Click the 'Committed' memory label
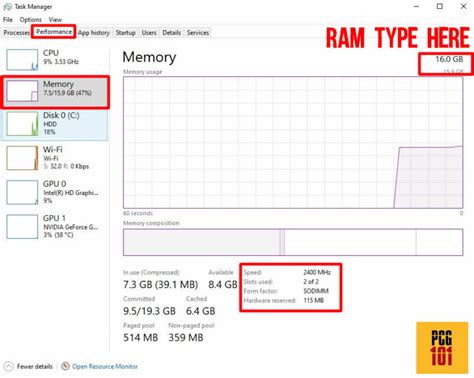This screenshot has height=378, width=474. coord(139,299)
